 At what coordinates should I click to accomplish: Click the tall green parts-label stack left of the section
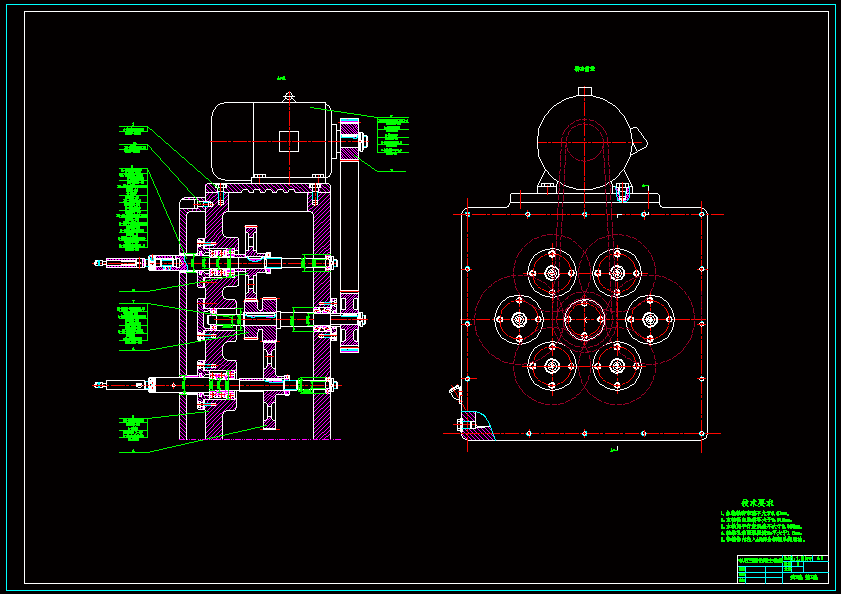coord(132,209)
